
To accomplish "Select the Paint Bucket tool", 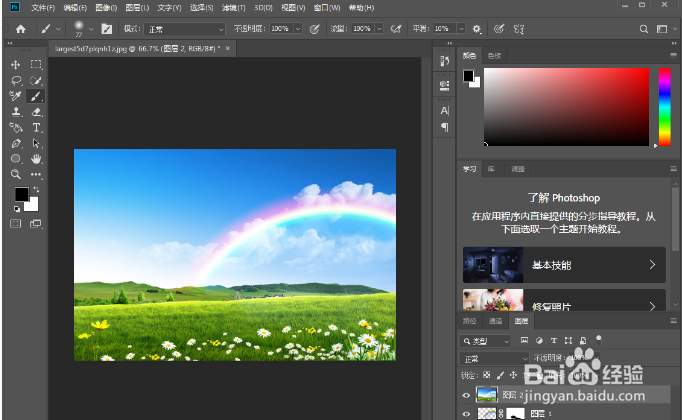I will point(16,127).
